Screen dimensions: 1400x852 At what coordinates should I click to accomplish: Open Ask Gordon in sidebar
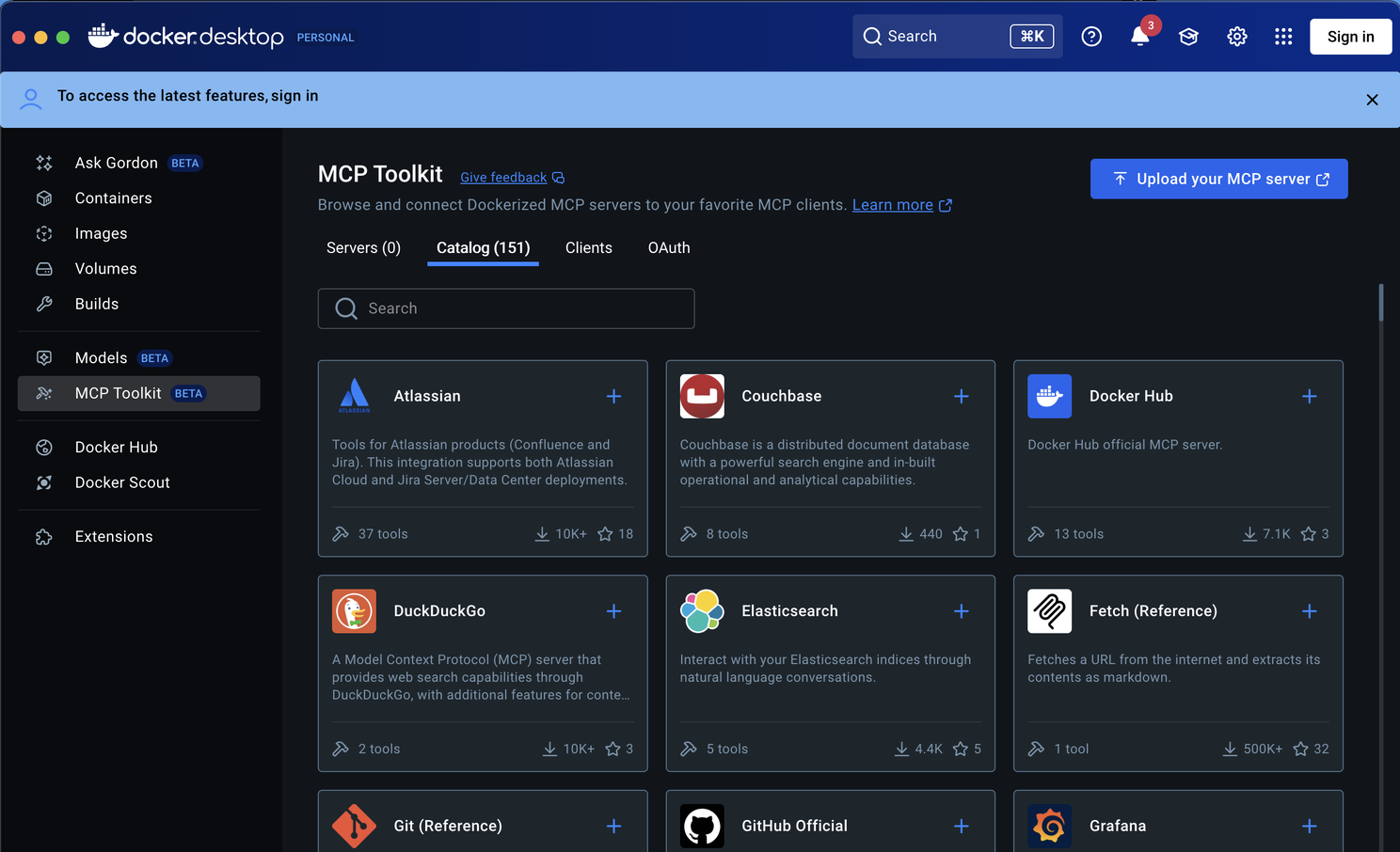pyautogui.click(x=139, y=163)
